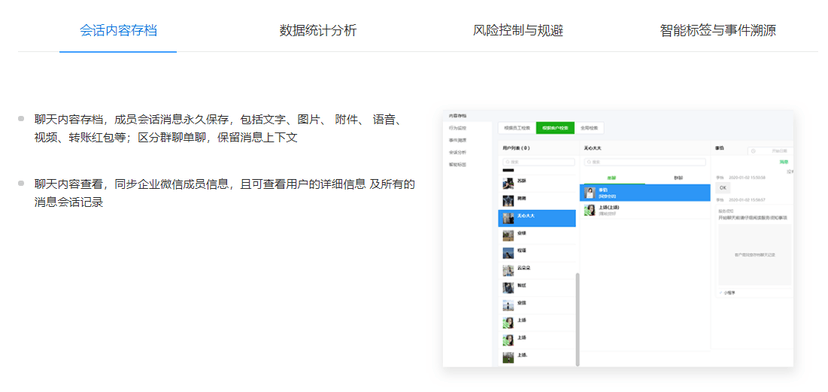This screenshot has height=392, width=828.
Task: Focus the search box under the 无心大大 header
Action: pyautogui.click(x=645, y=162)
